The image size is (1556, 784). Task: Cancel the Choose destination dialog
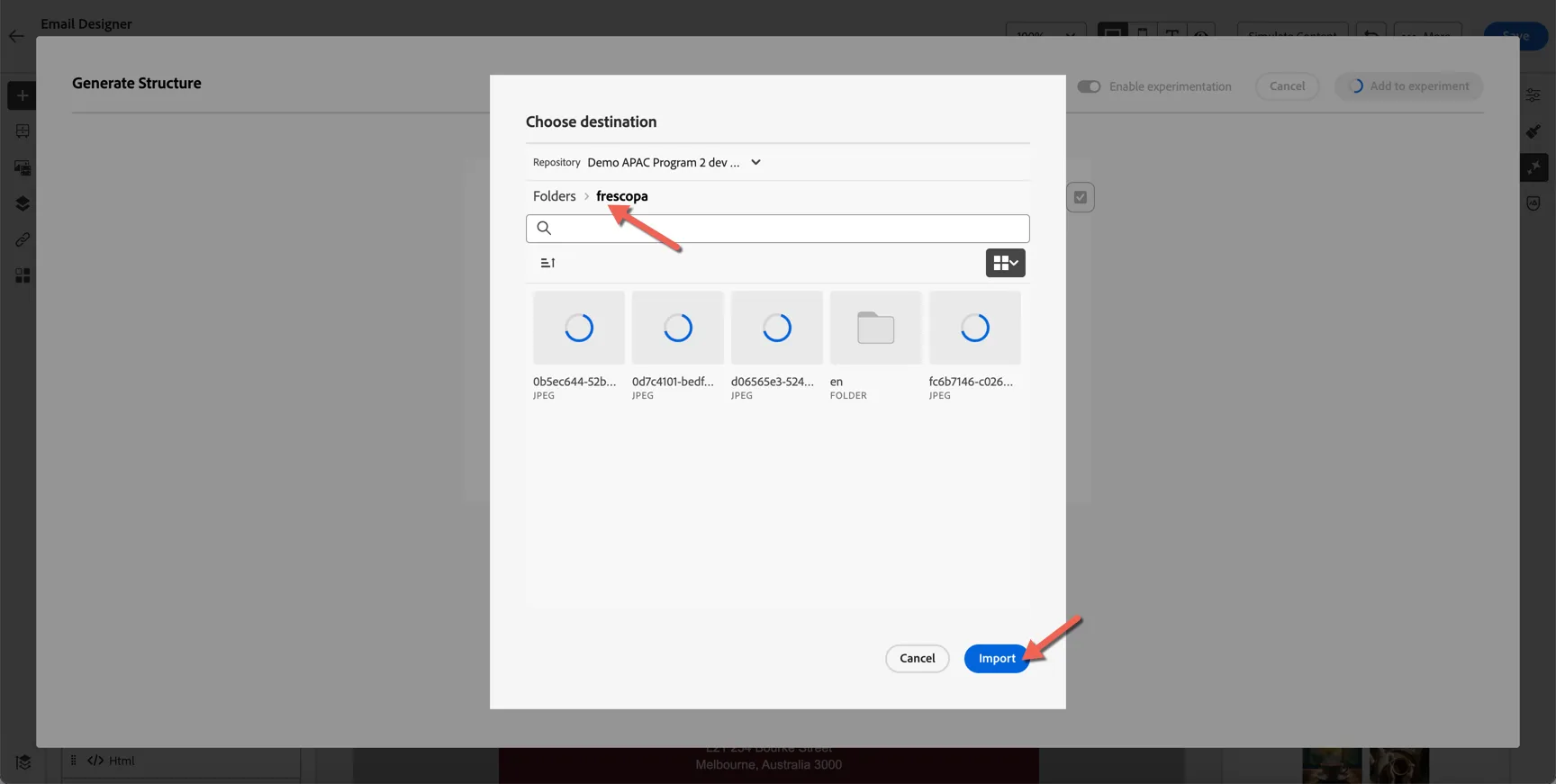(917, 658)
